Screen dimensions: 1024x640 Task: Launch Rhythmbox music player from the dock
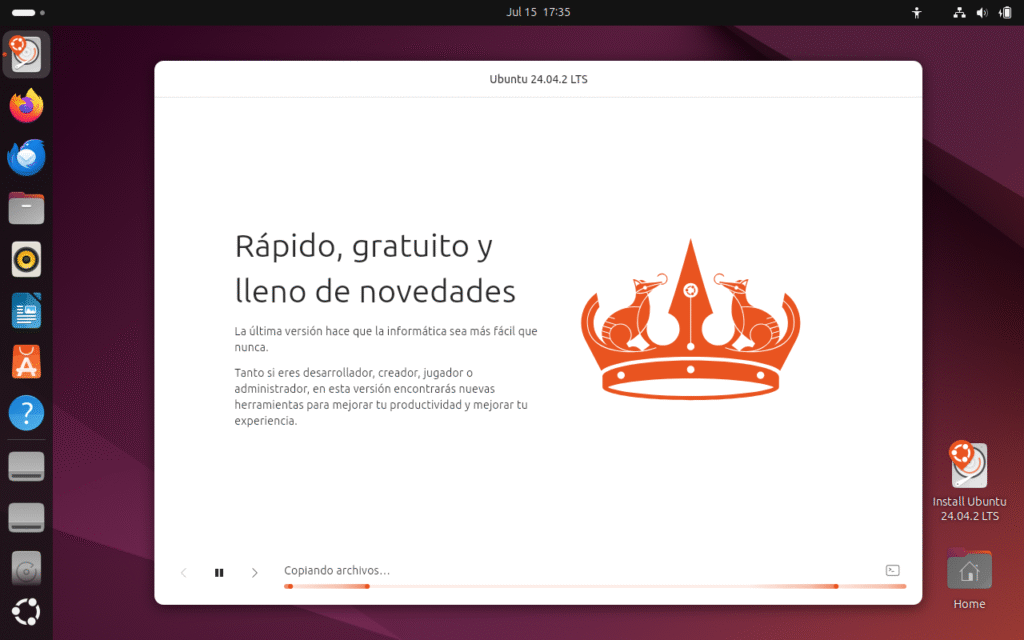(x=26, y=259)
